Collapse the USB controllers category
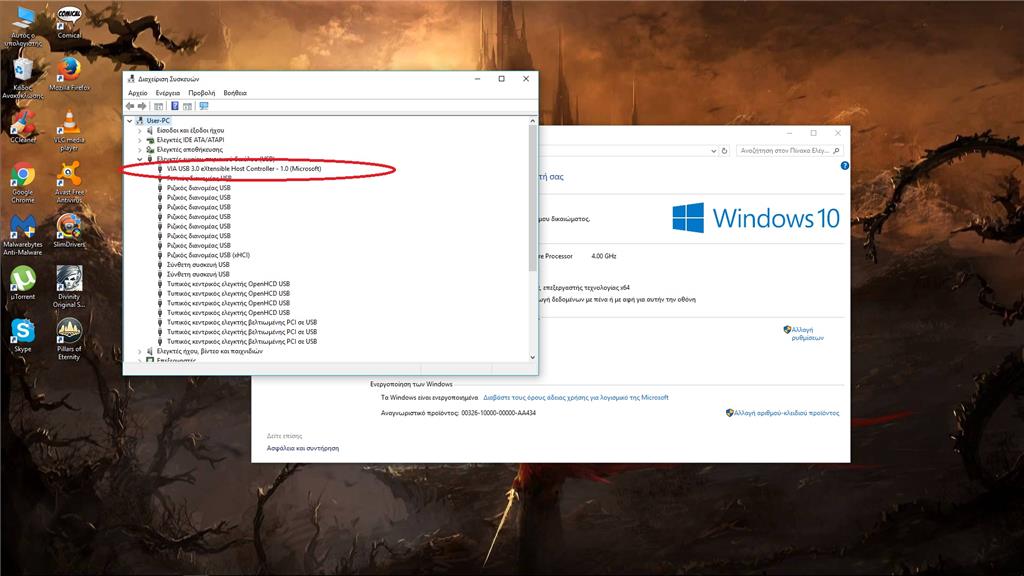 click(x=140, y=159)
